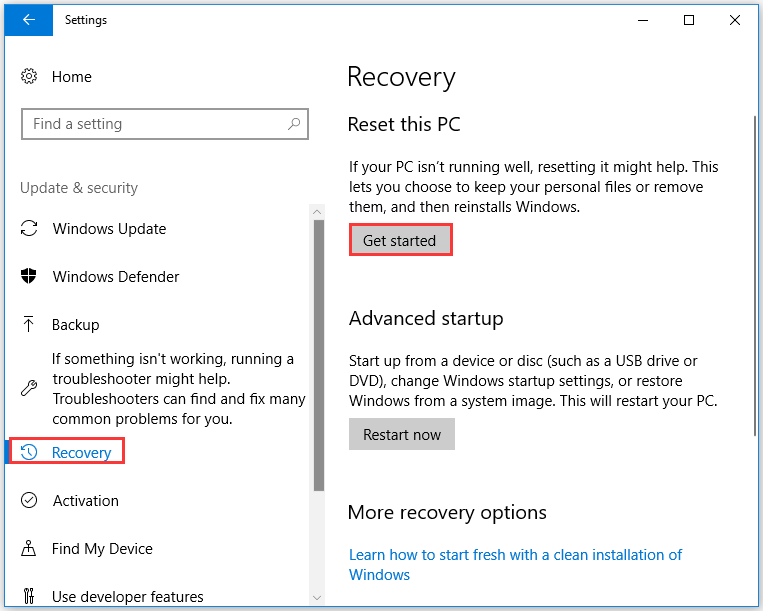Open the clean installation of Windows link
The image size is (763, 611).
[515, 564]
